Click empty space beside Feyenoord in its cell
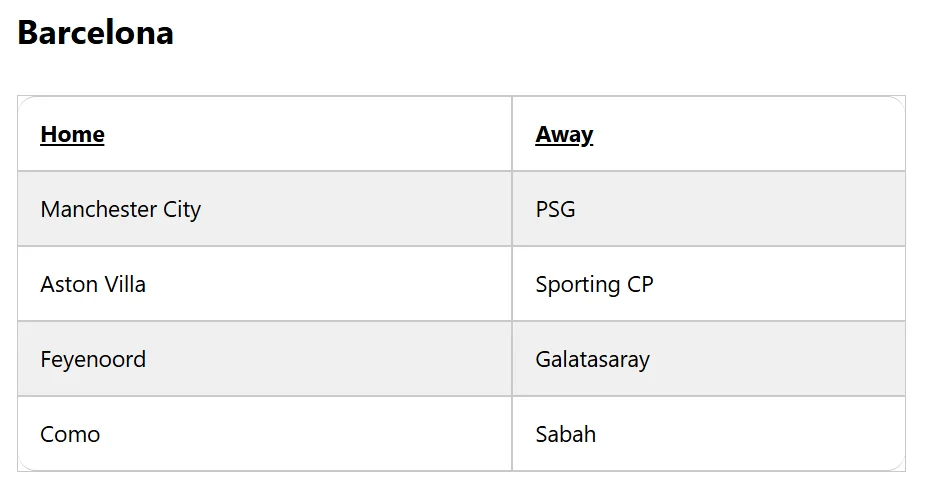Screen dimensions: 926x494 328,359
